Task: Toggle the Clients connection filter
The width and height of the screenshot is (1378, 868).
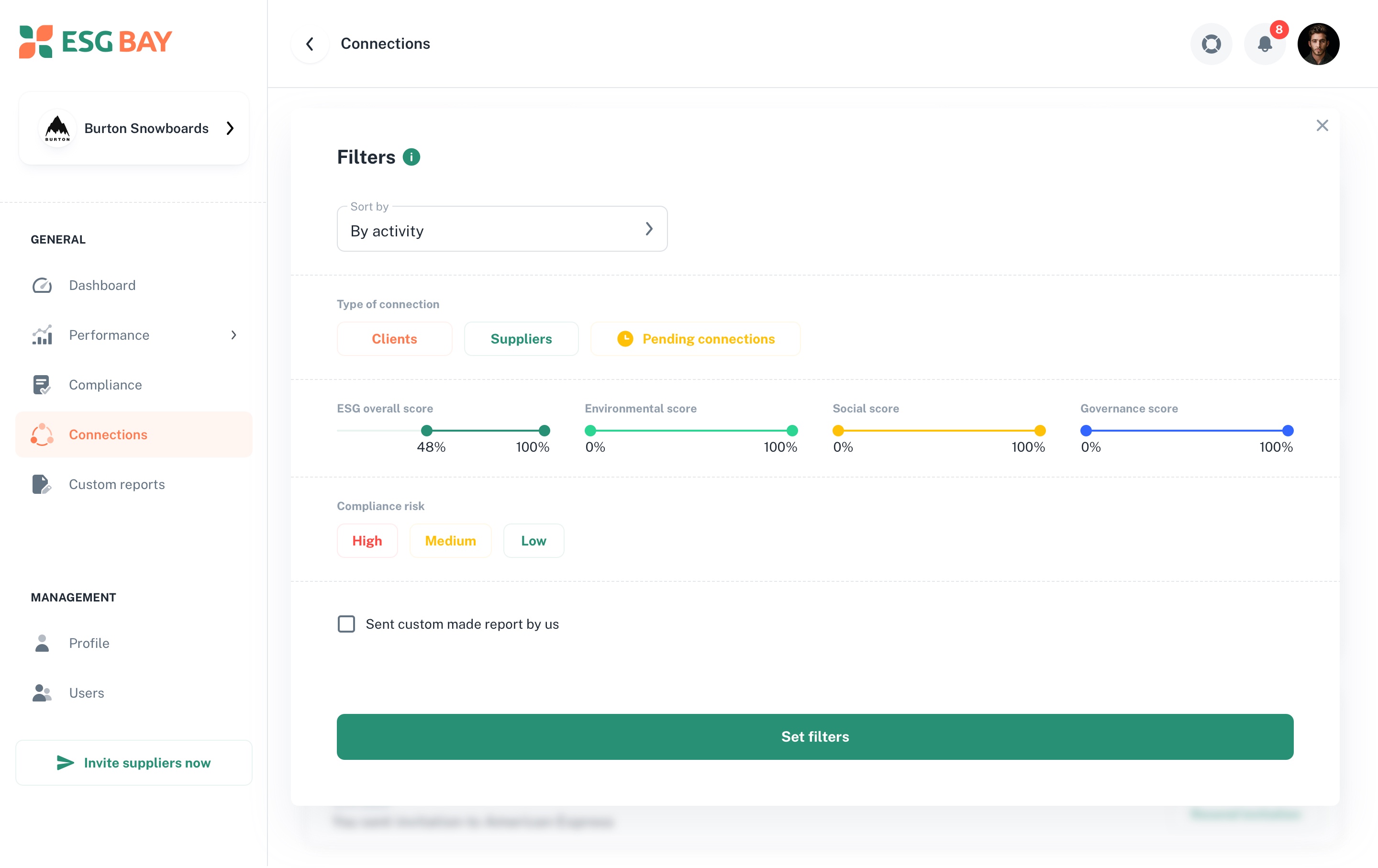Action: [394, 339]
